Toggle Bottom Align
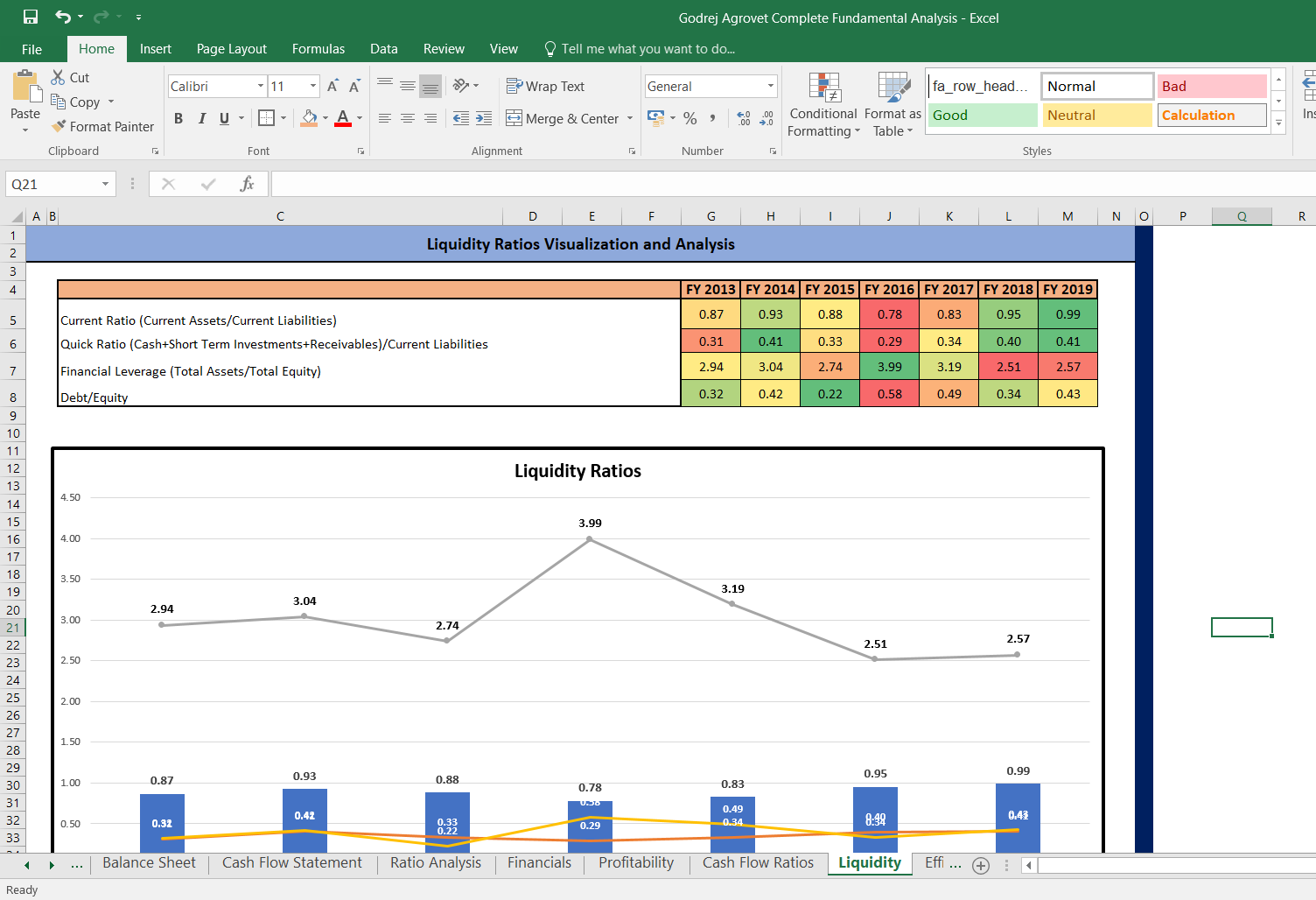 tap(430, 86)
